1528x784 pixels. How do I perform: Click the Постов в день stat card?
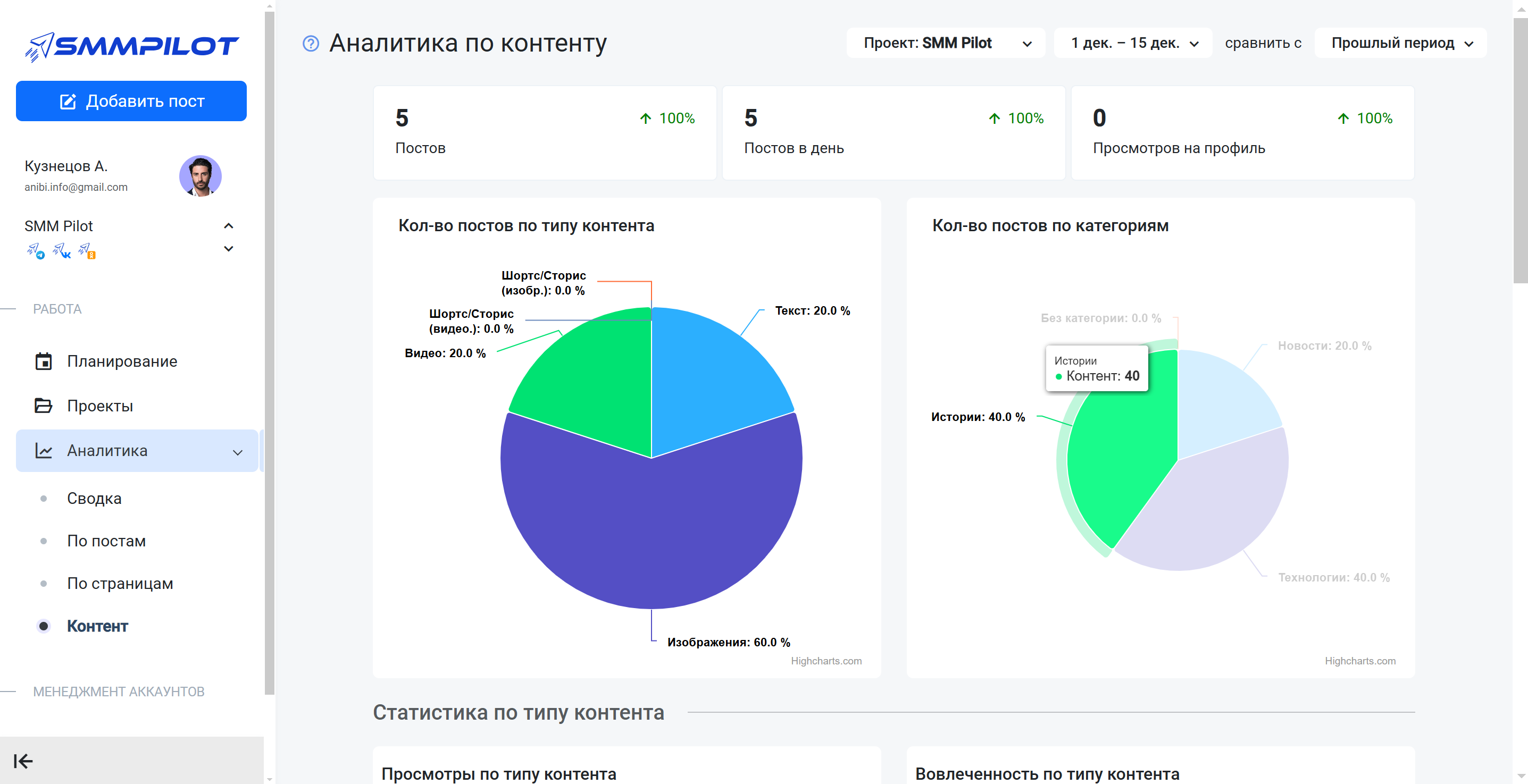point(894,133)
